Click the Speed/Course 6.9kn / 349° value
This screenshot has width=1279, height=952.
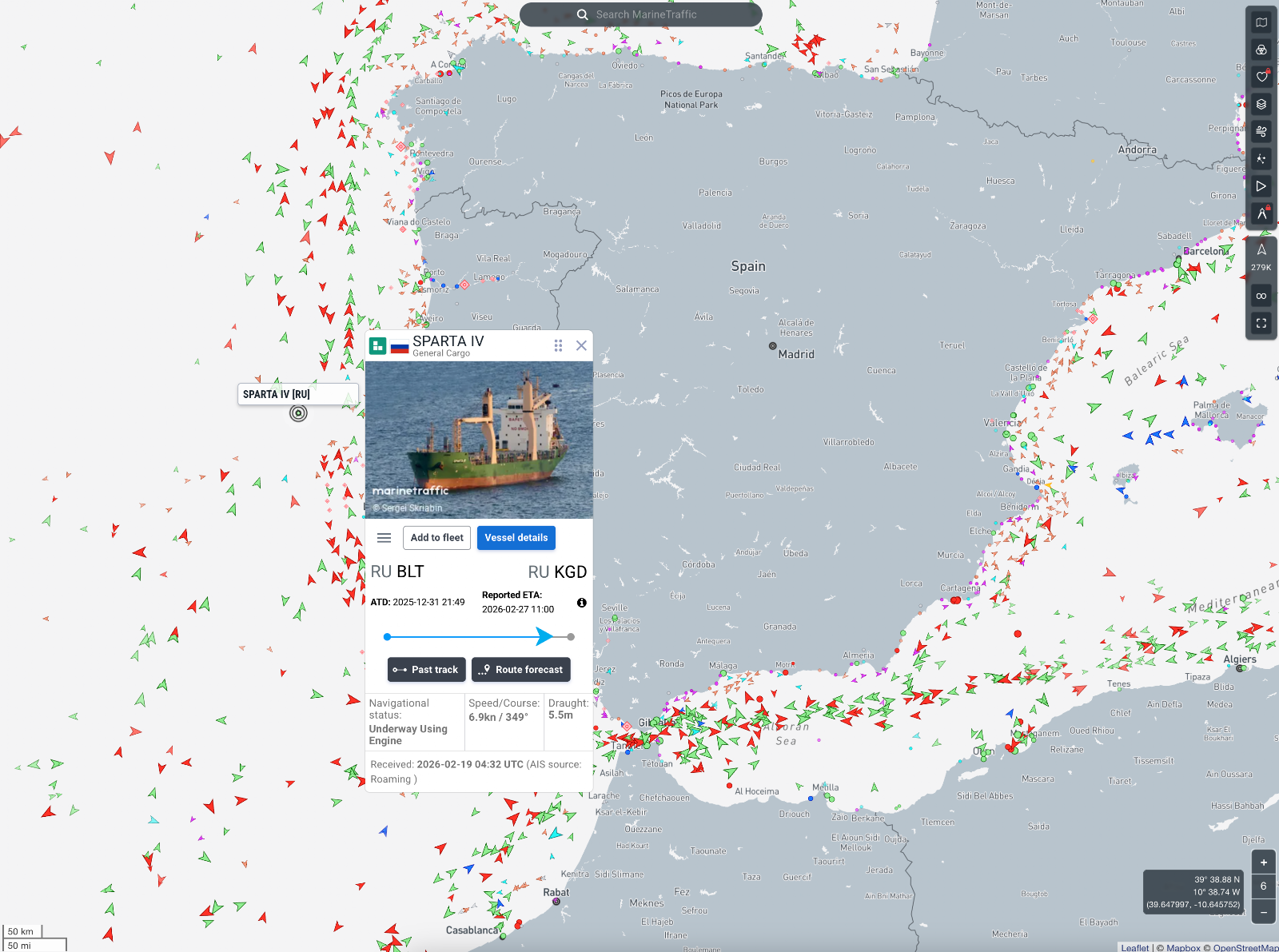pos(498,717)
